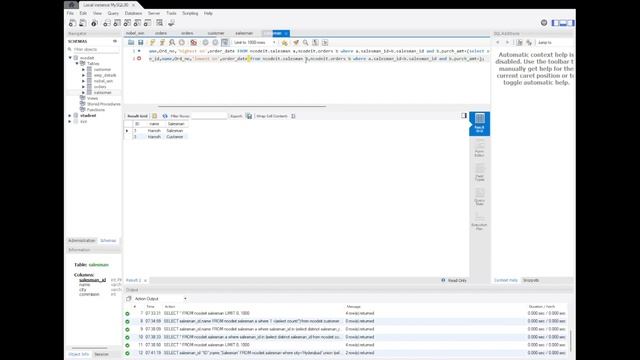Click the Filter Rows input field
Image resolution: width=640 pixels, height=360 pixels.
[x=209, y=116]
